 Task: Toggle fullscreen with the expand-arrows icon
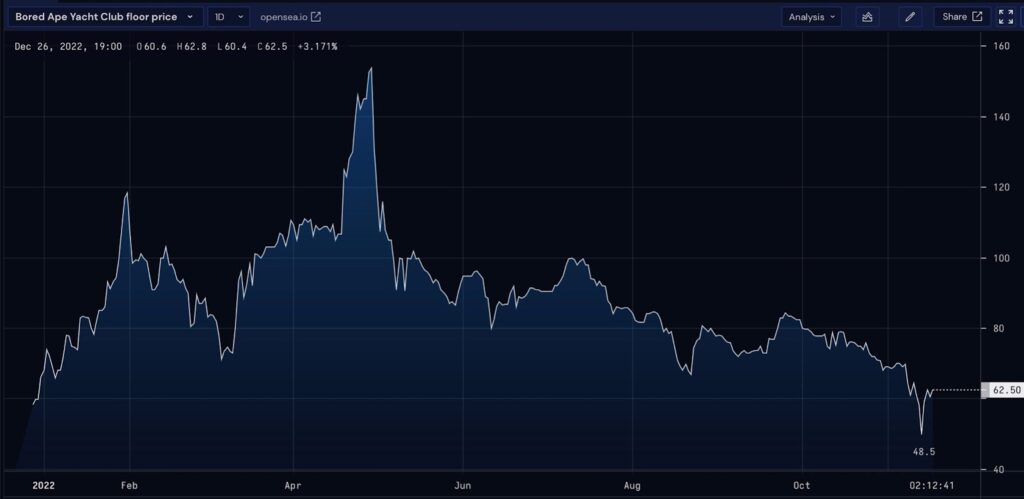(x=1006, y=17)
